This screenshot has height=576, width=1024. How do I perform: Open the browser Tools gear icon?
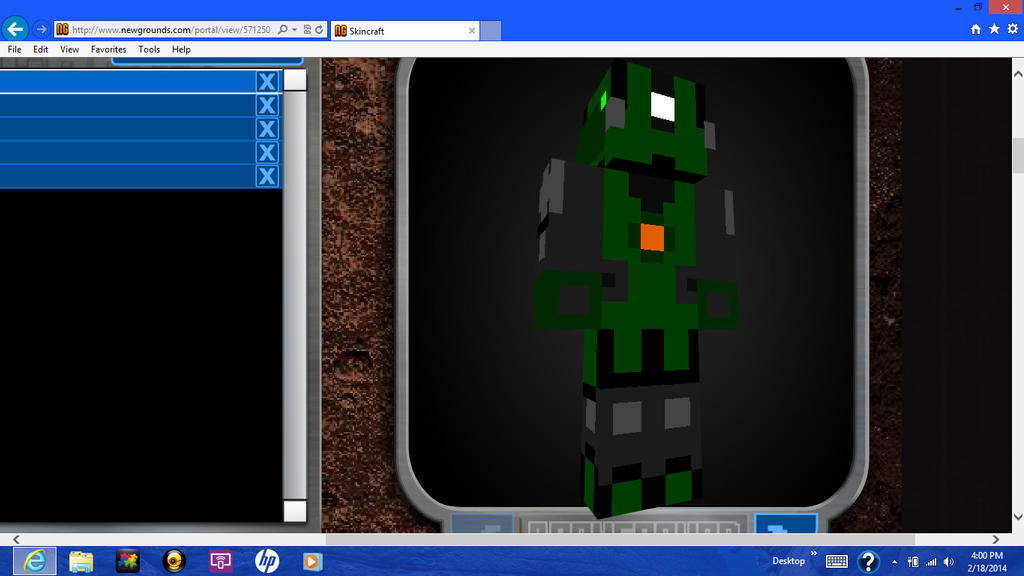coord(1012,29)
